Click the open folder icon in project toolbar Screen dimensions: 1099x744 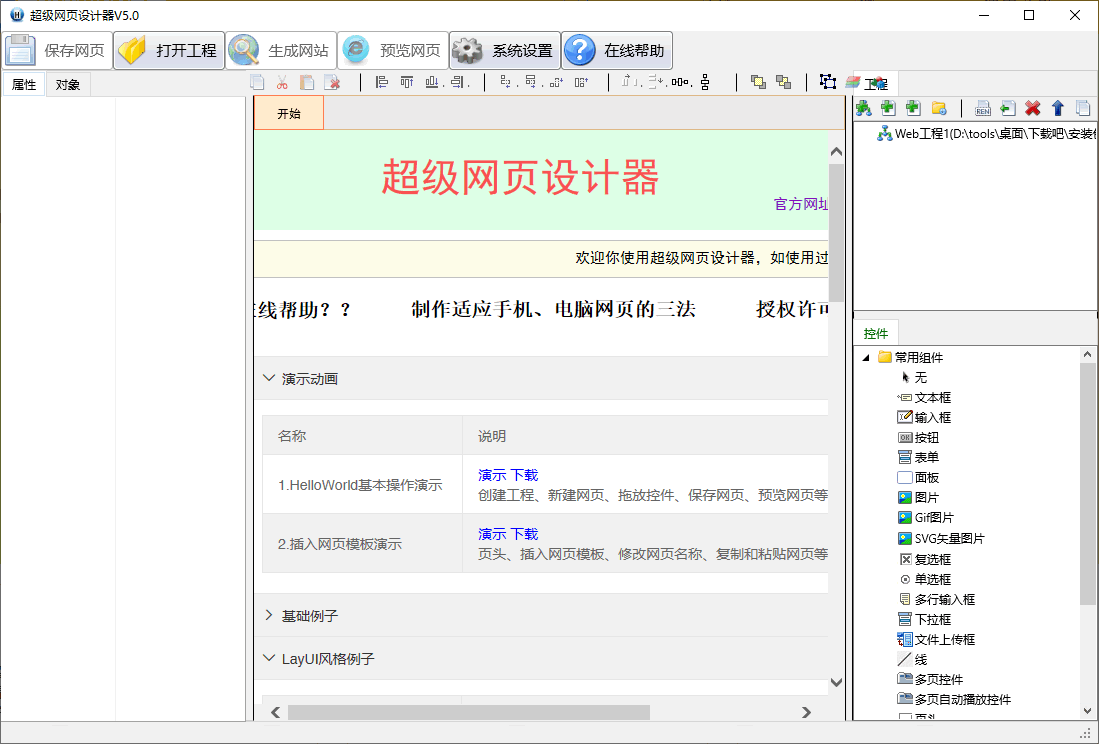(939, 108)
